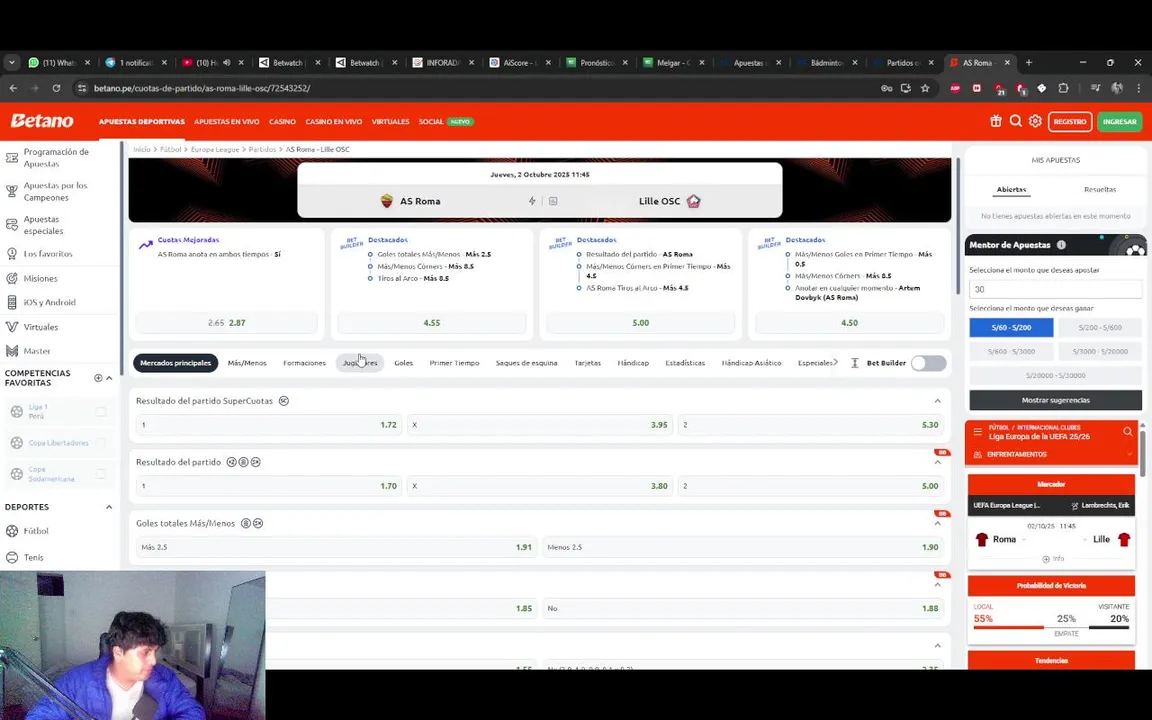This screenshot has height=720, width=1152.
Task: Switch to the Saques de esquina tab
Action: point(526,363)
